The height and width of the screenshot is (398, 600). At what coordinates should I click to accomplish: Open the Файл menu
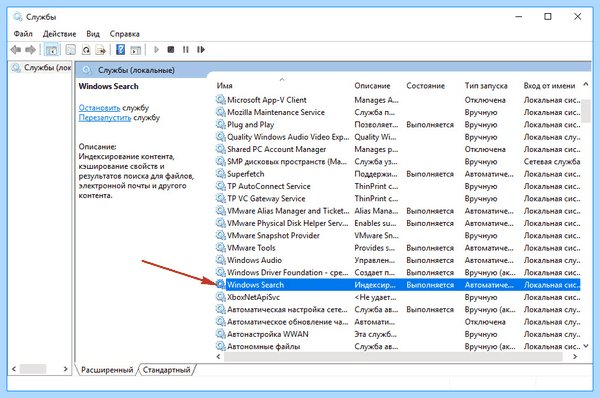point(23,34)
